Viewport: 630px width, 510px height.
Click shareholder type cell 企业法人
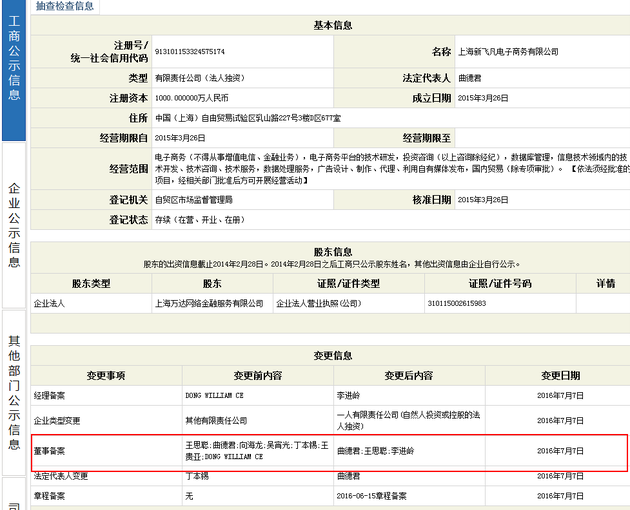[49, 303]
